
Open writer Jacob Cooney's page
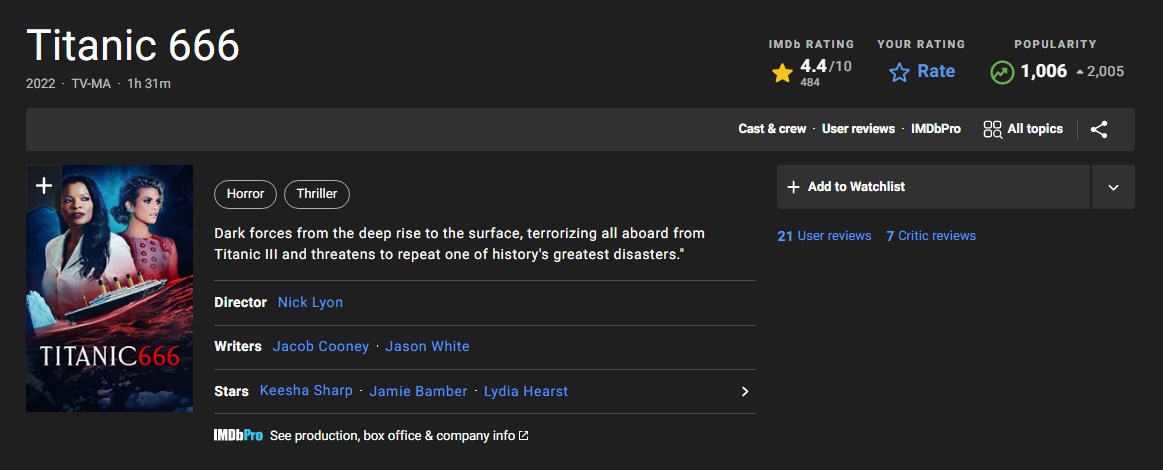[x=320, y=346]
